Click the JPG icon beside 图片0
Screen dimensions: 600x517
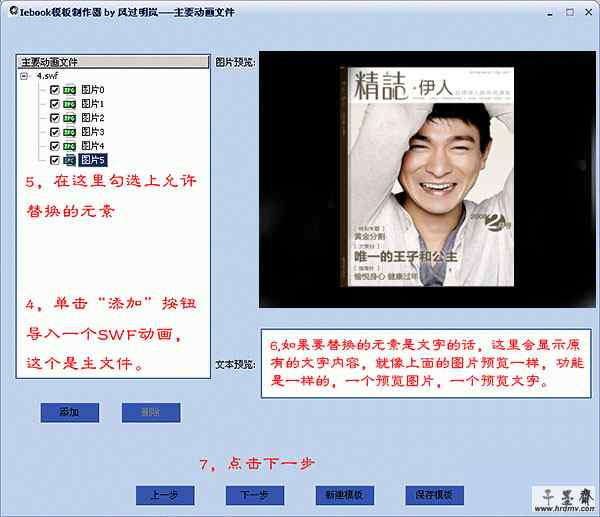click(x=69, y=90)
